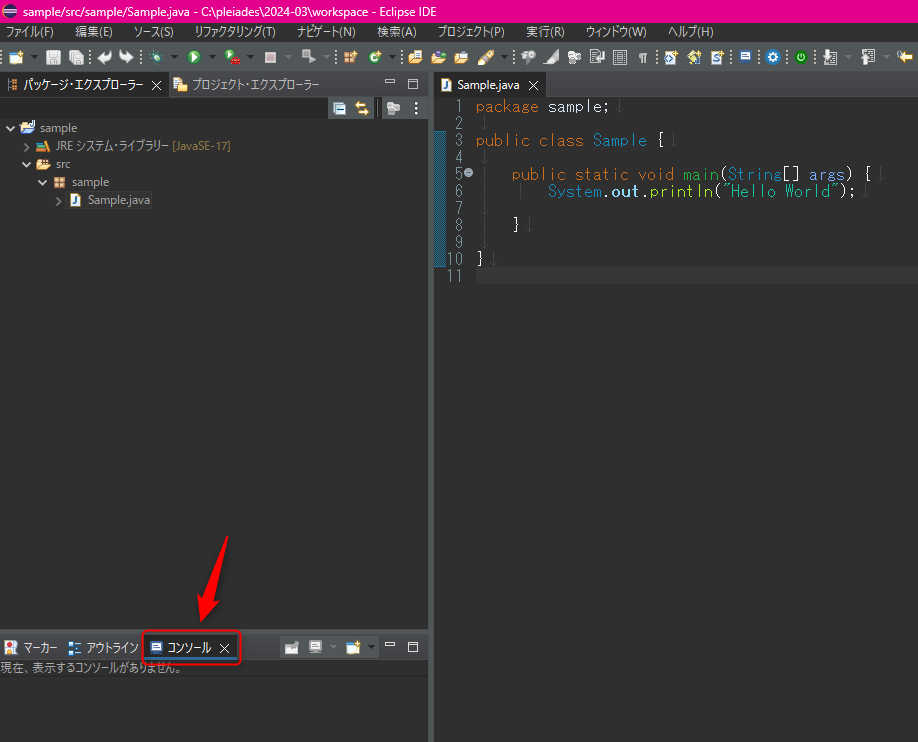
Task: Click Open Console icon in console toolbar
Action: [x=353, y=647]
